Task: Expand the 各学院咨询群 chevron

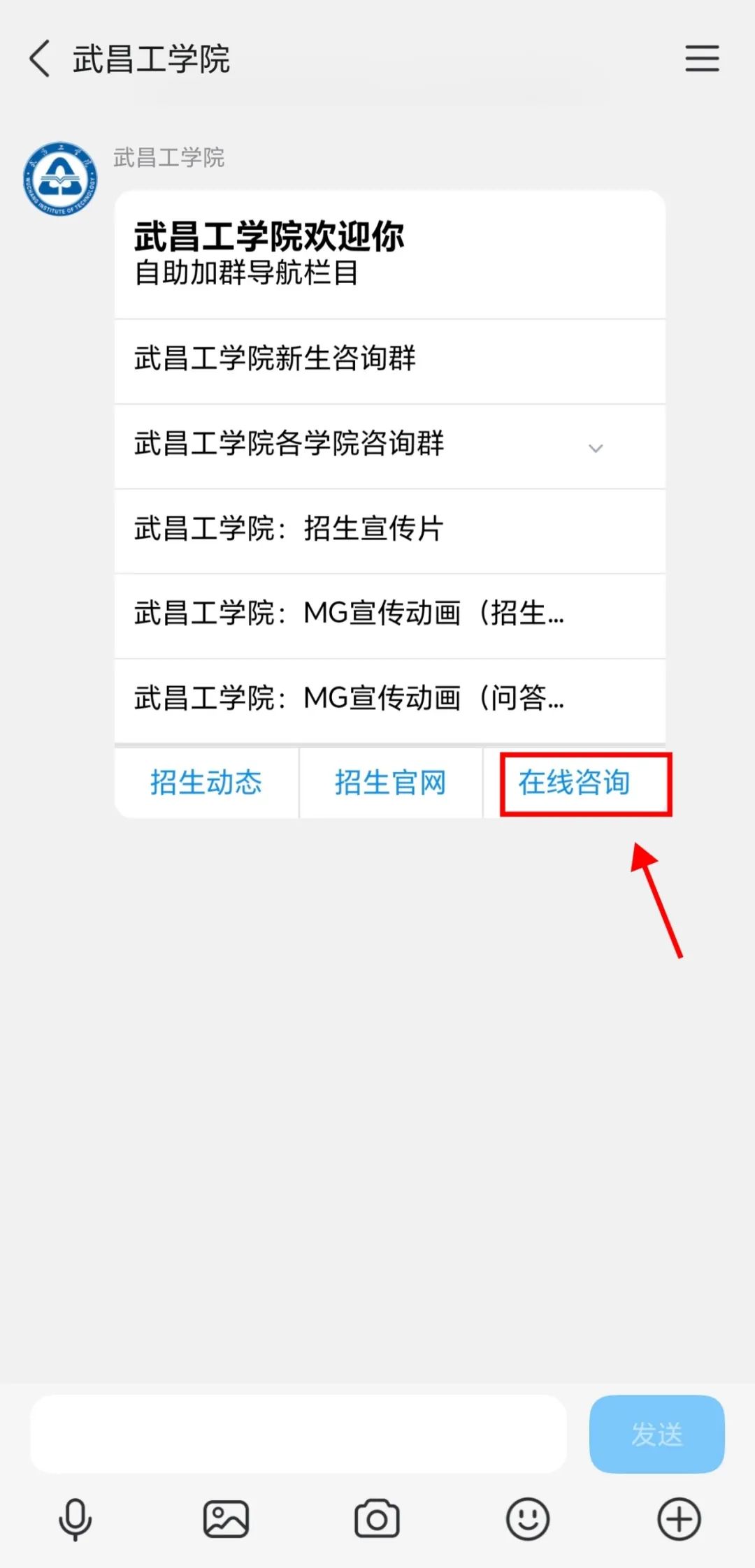Action: 596,448
